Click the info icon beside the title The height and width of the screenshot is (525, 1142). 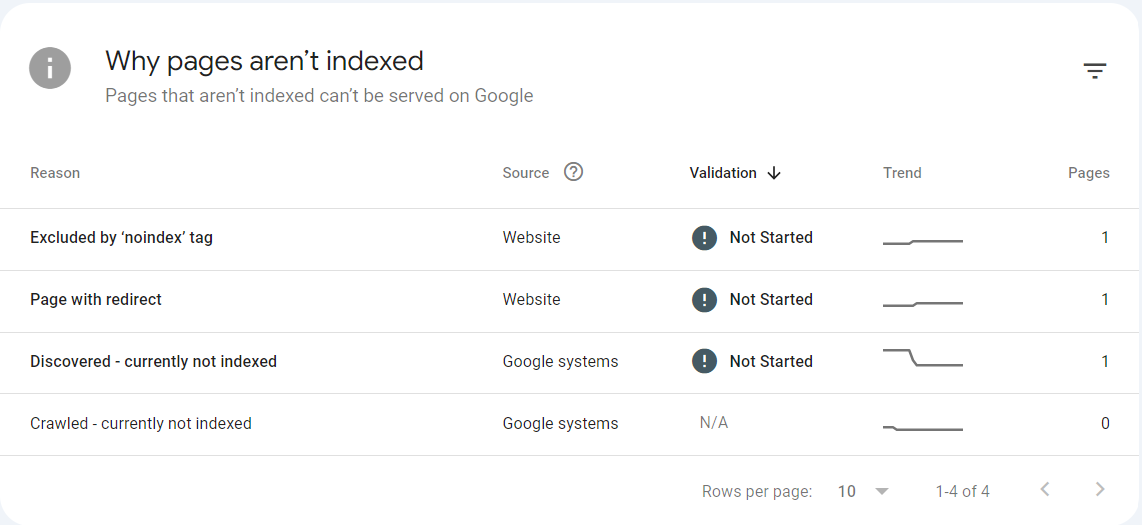click(x=50, y=69)
